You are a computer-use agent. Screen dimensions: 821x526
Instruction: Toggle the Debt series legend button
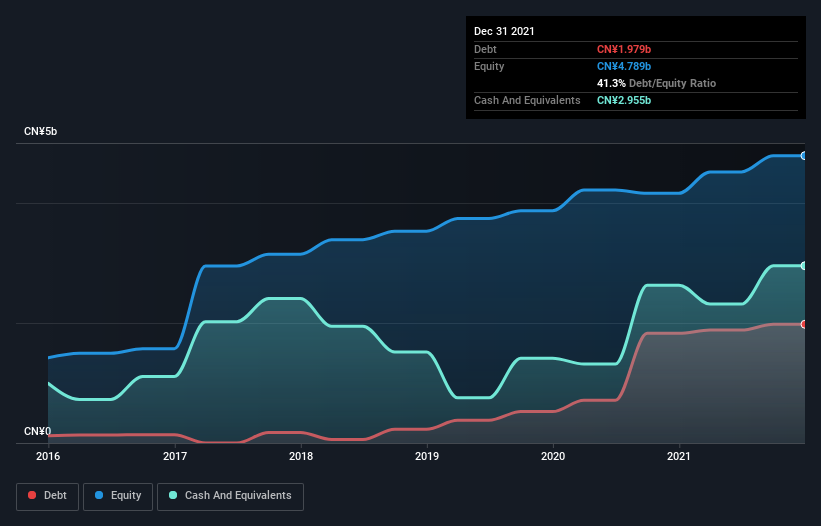coord(48,496)
